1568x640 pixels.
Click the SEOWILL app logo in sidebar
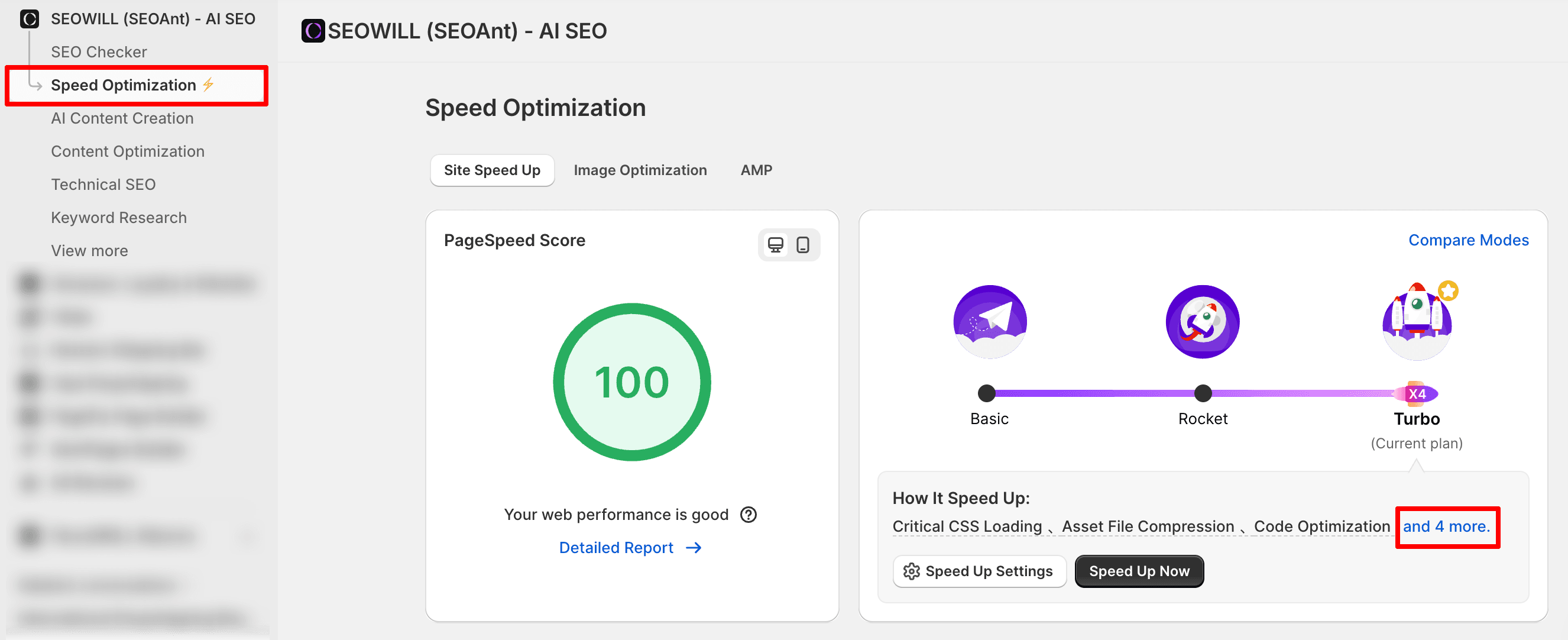pyautogui.click(x=29, y=19)
